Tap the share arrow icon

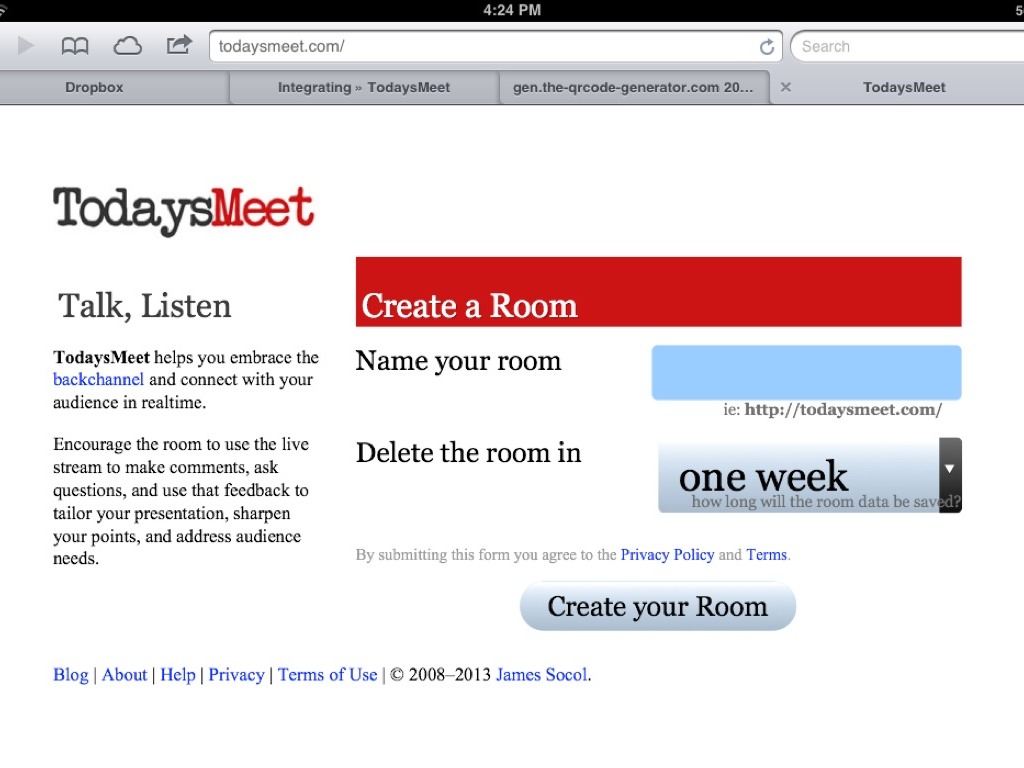179,45
